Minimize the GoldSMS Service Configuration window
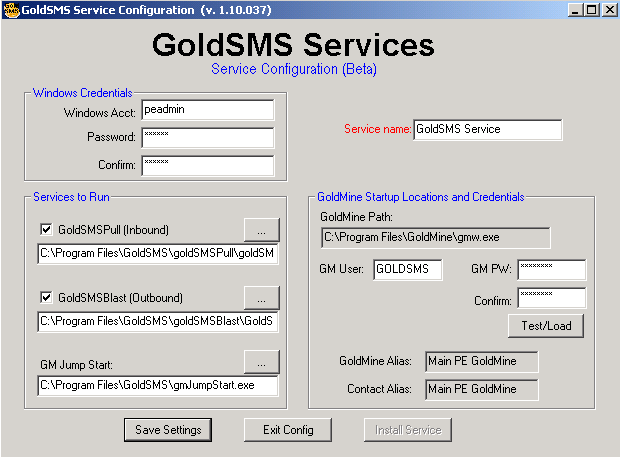This screenshot has width=620, height=457. [575, 9]
